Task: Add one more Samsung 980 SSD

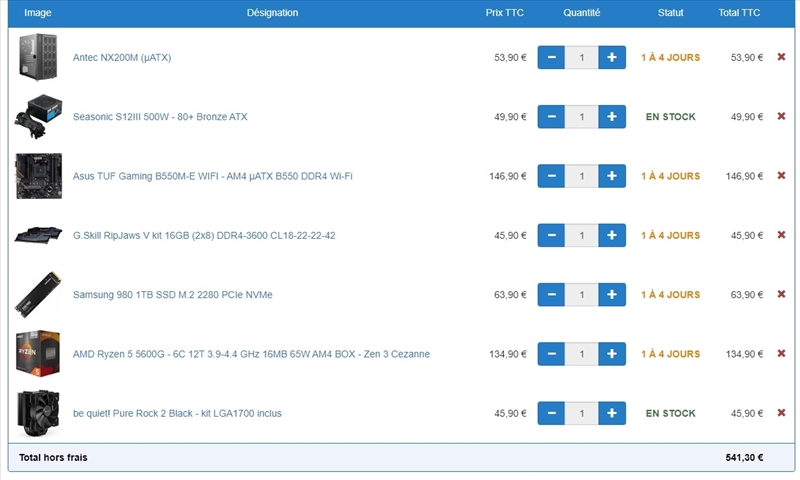Action: point(612,294)
